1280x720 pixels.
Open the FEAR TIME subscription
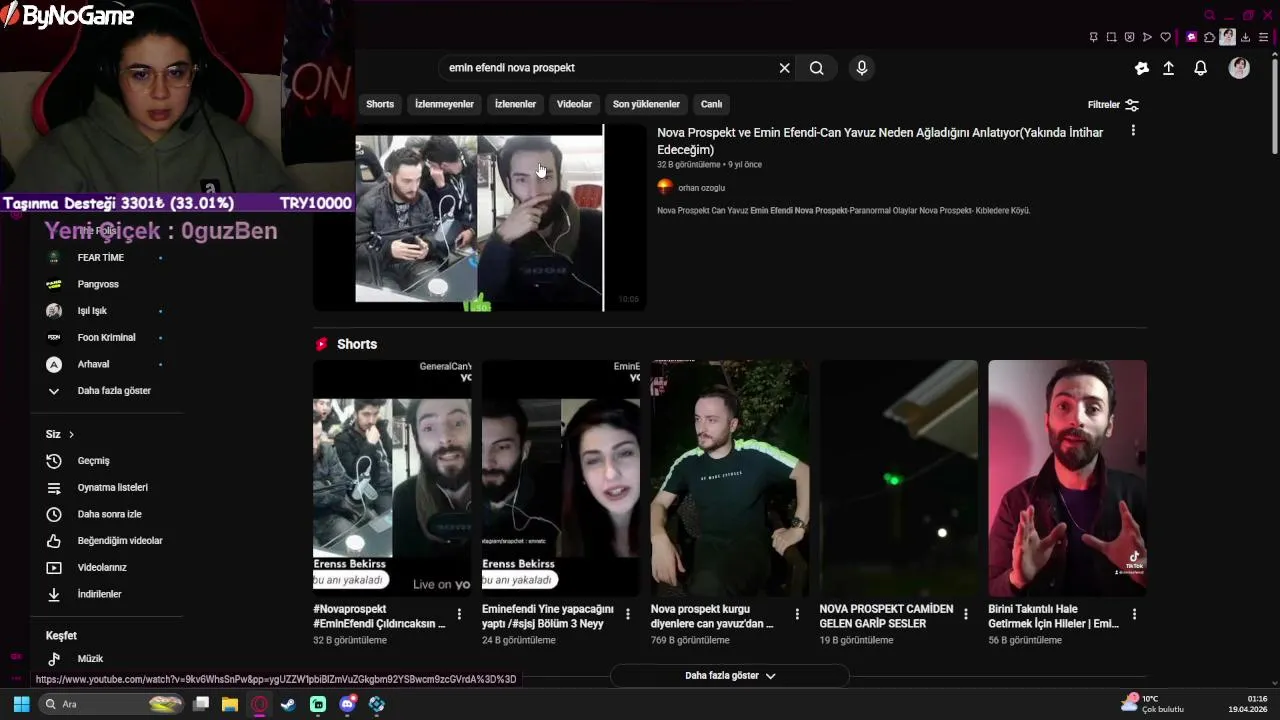[106, 258]
